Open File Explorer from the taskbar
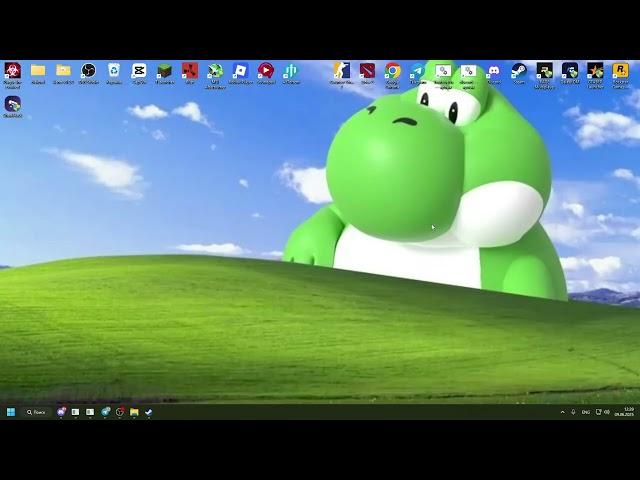This screenshot has width=640, height=480. click(x=134, y=412)
